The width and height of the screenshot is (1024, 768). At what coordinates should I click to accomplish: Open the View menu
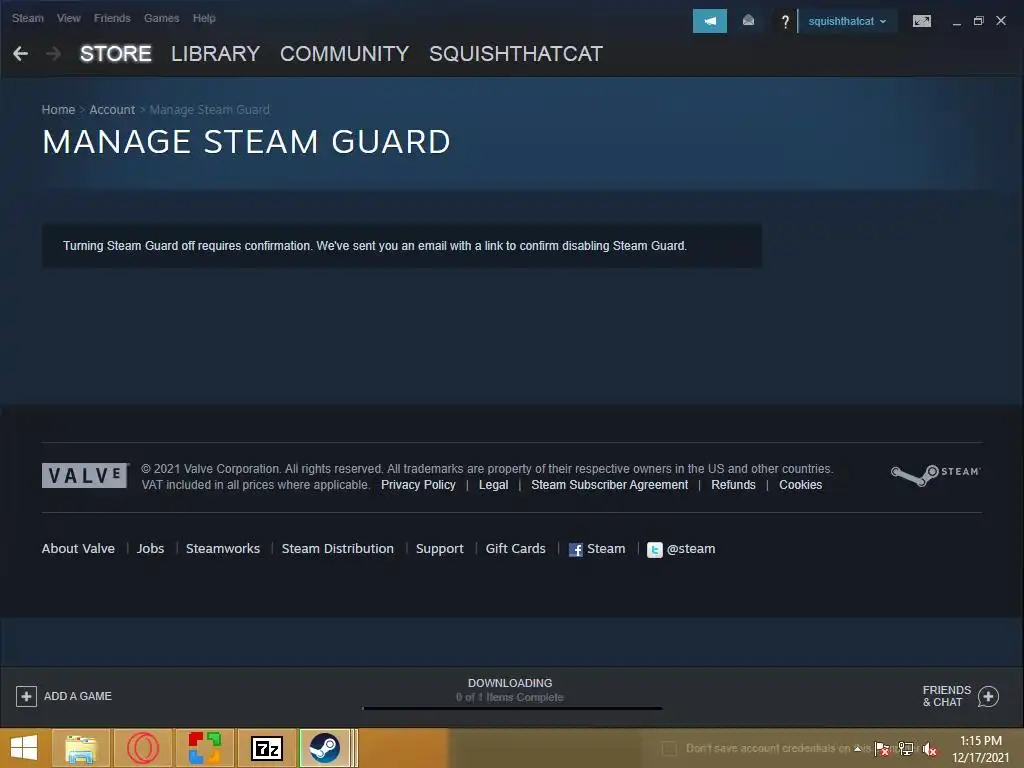tap(69, 18)
